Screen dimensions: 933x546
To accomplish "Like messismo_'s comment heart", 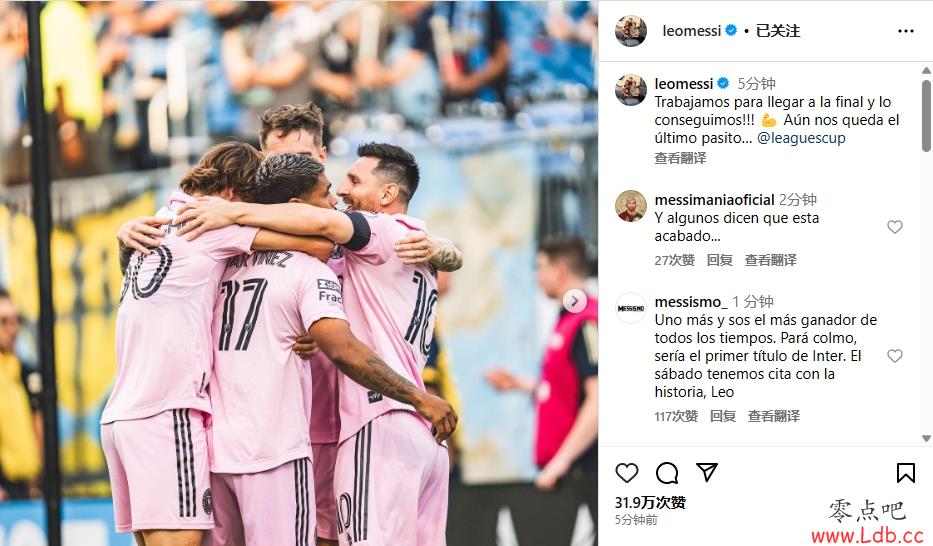I will coord(895,356).
